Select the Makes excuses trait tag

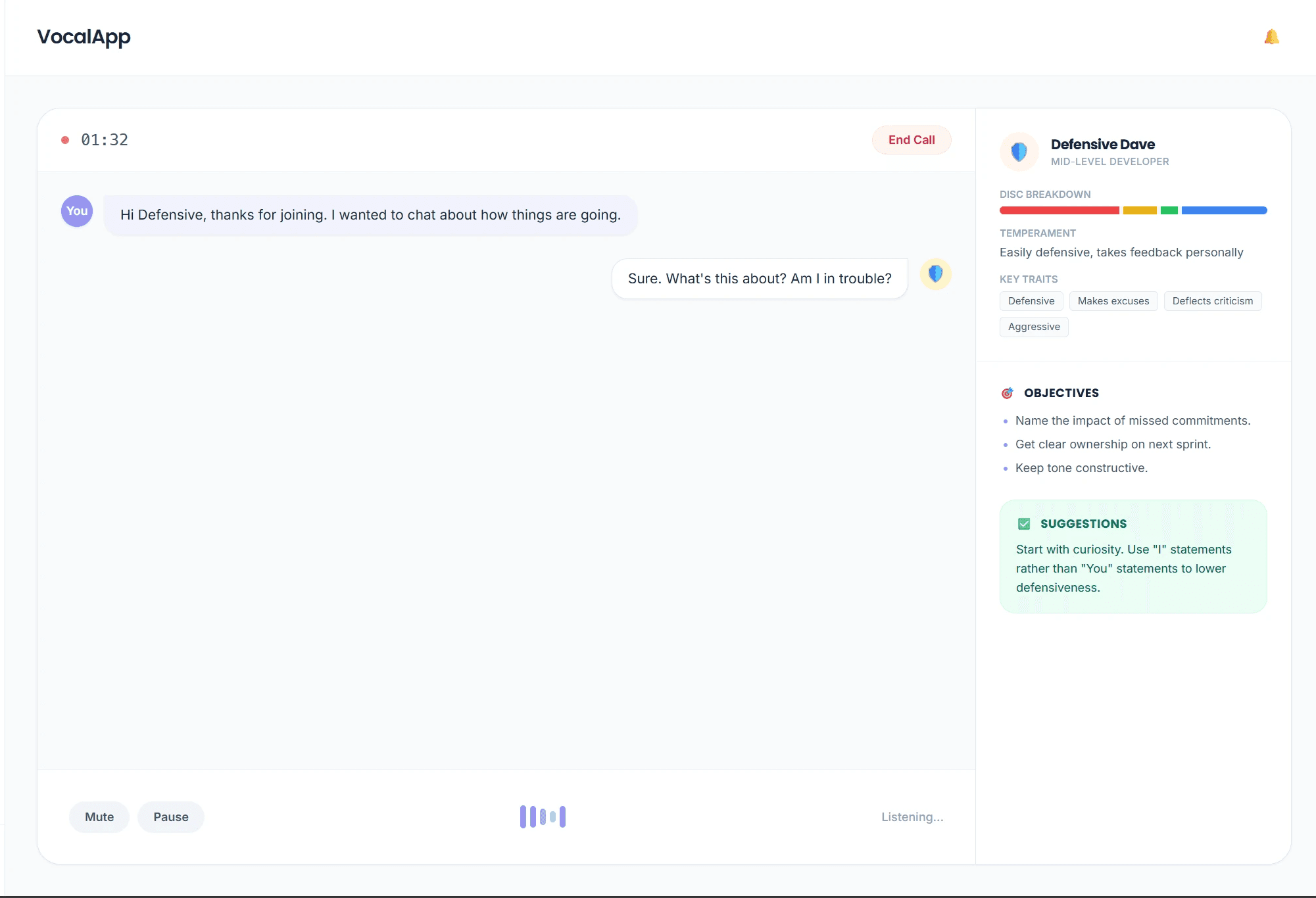[x=1113, y=301]
